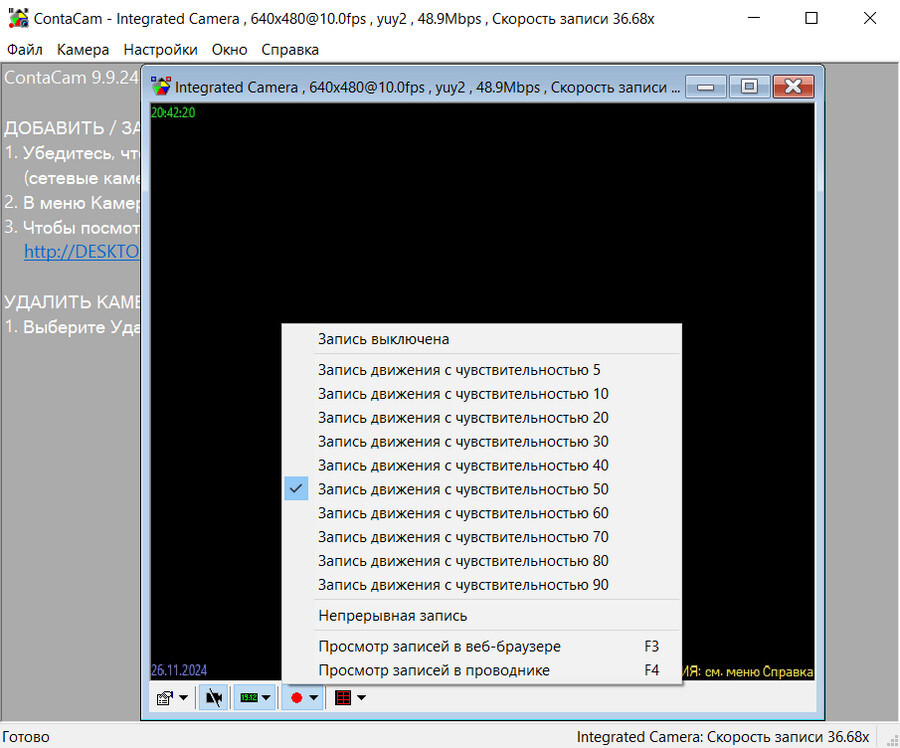Choose motion recording with sensitivity 5
This screenshot has height=748, width=900.
(482, 370)
